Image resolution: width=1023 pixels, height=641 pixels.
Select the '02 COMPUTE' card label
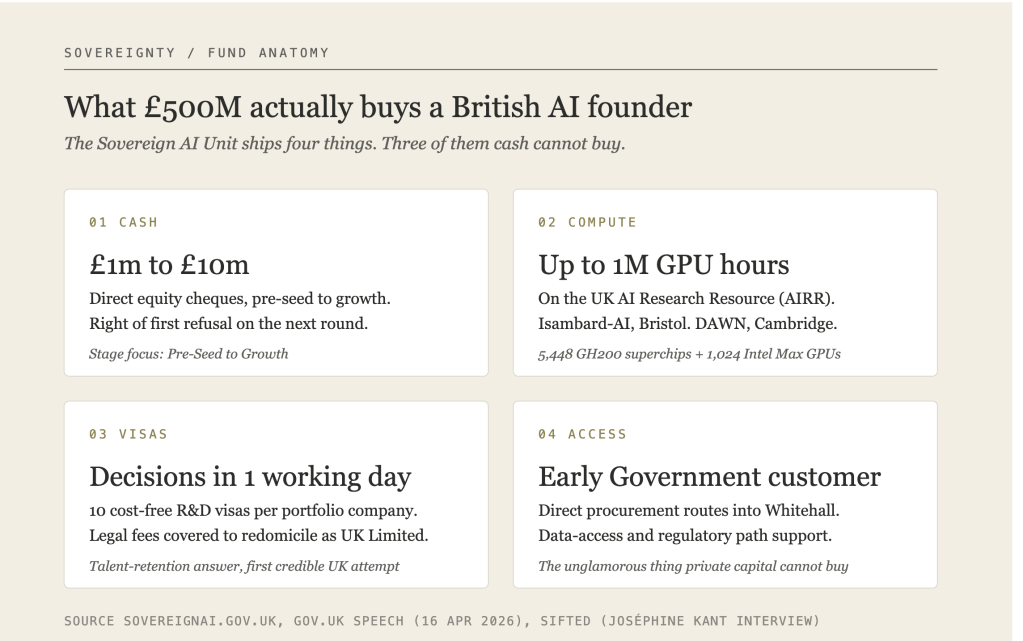tap(587, 222)
